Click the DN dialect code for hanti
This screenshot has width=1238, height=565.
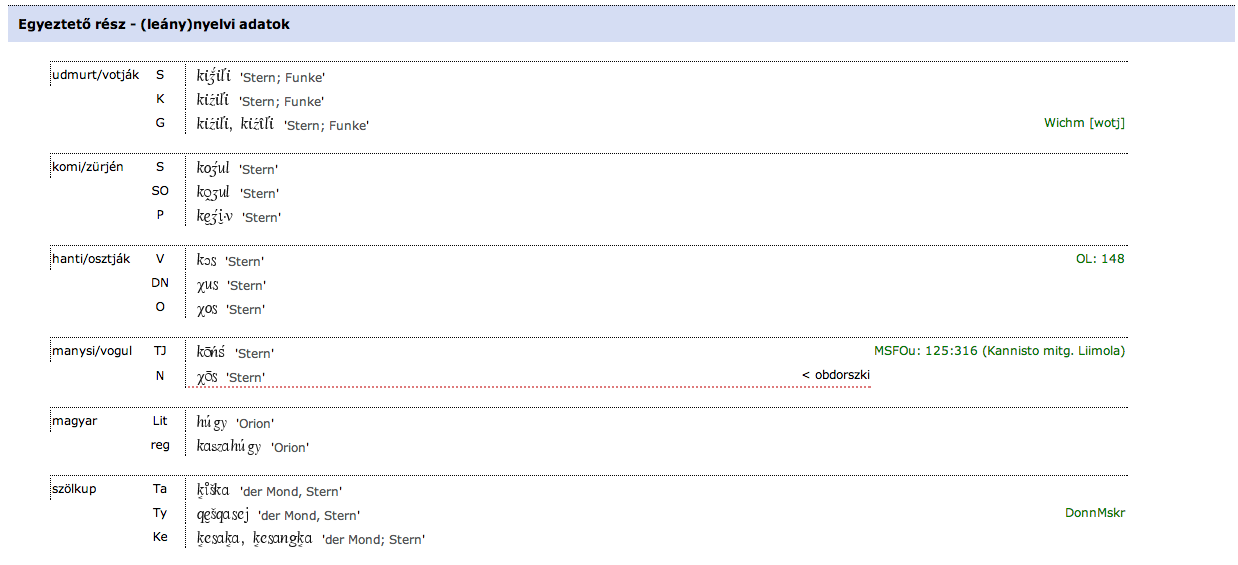(x=160, y=283)
